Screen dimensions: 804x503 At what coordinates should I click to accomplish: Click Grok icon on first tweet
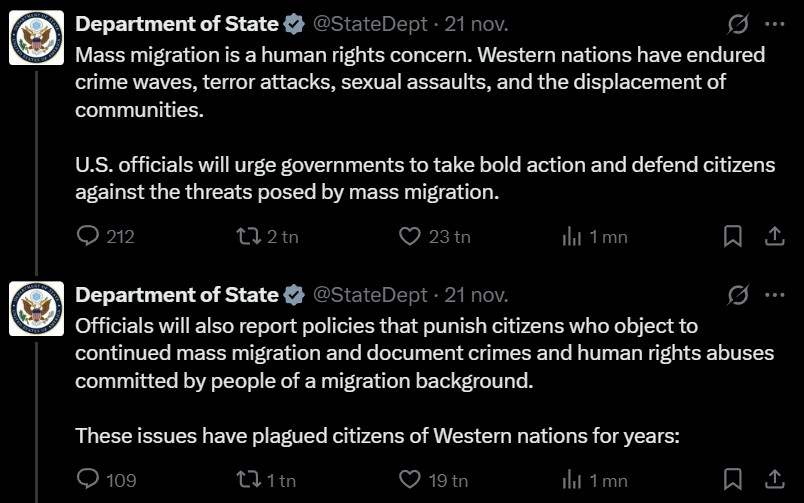[x=740, y=23]
